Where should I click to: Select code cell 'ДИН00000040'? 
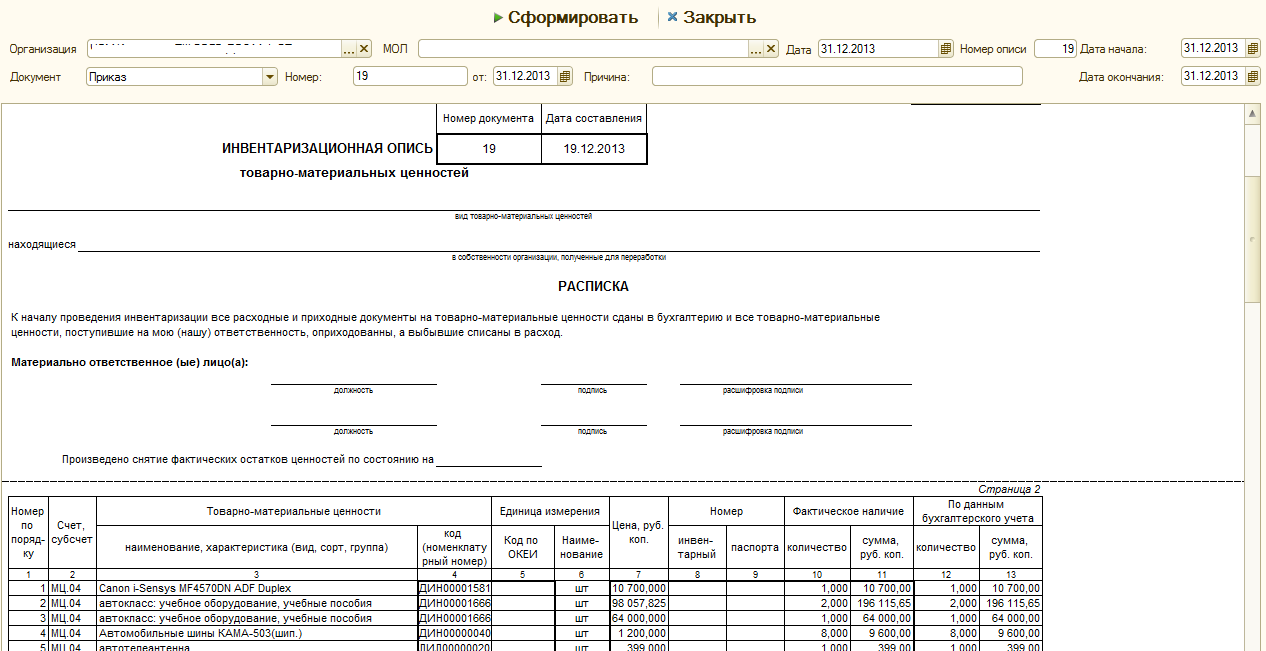pos(454,633)
